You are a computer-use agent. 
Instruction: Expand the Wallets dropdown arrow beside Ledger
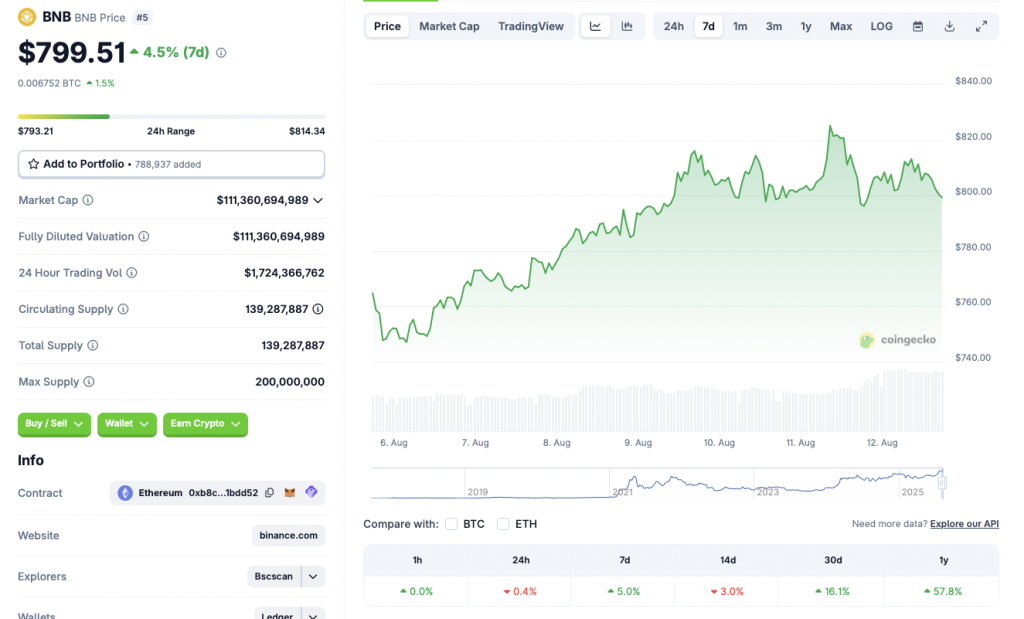tap(313, 615)
